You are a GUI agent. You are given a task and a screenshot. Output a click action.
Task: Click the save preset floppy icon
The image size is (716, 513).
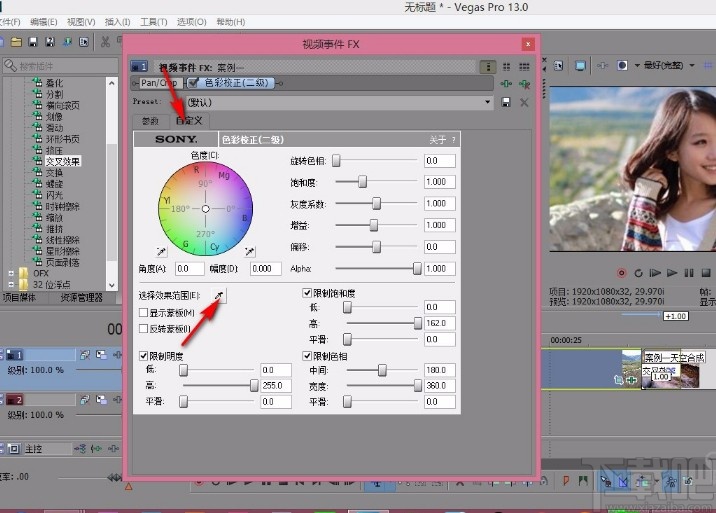point(507,102)
